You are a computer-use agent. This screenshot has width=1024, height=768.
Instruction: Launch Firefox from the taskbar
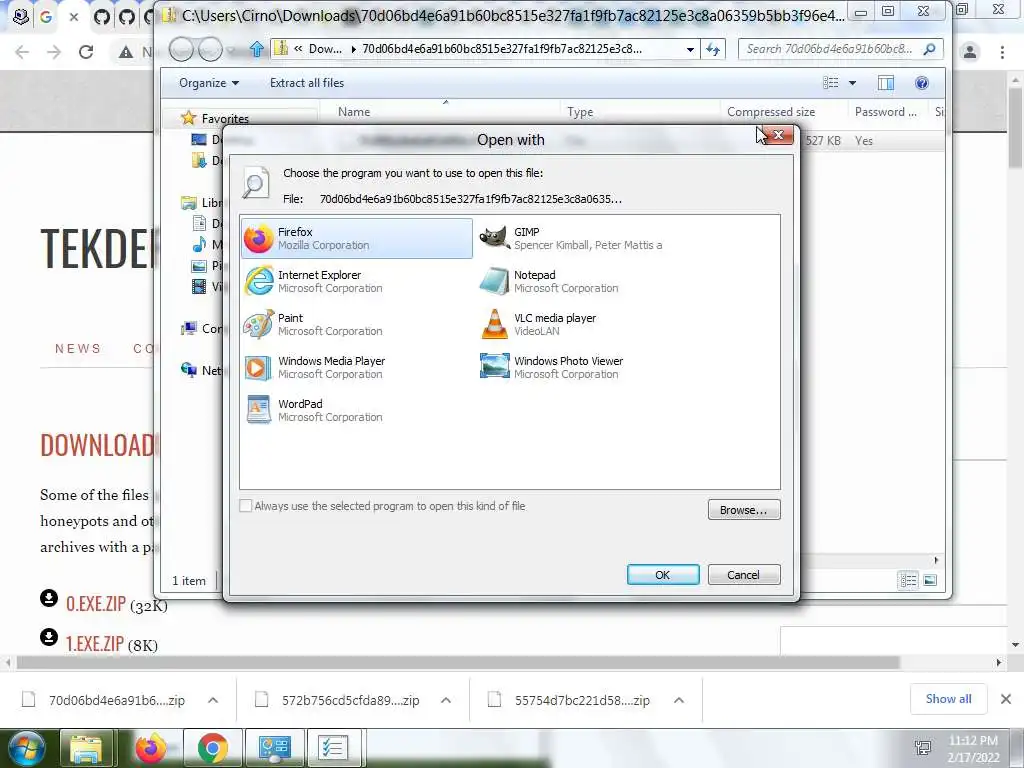[150, 748]
